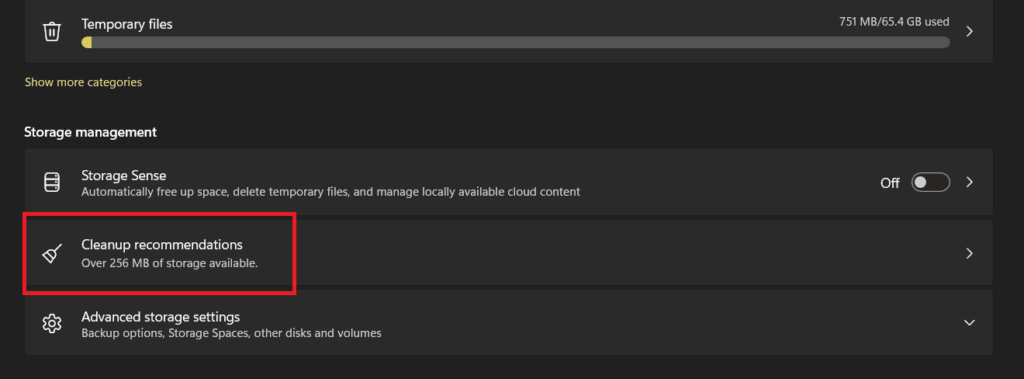Viewport: 1024px width, 379px height.
Task: Click the Show more categories link
Action: pyautogui.click(x=83, y=82)
